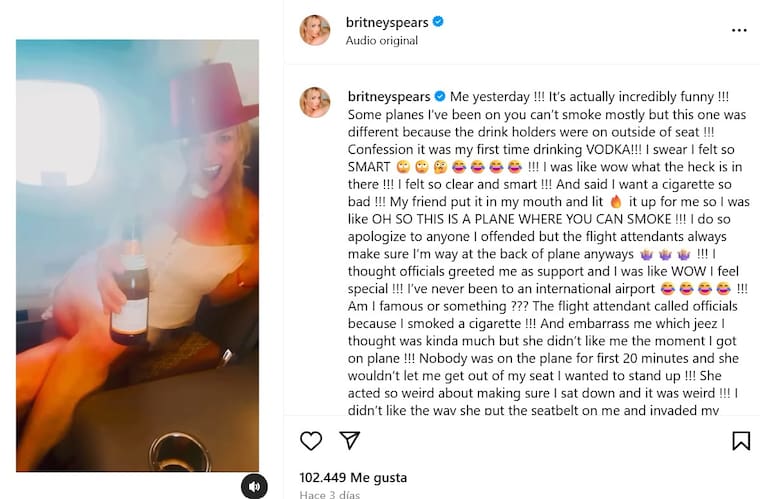Image resolution: width=760 pixels, height=499 pixels.
Task: Open the profile picture in post header
Action: [315, 30]
